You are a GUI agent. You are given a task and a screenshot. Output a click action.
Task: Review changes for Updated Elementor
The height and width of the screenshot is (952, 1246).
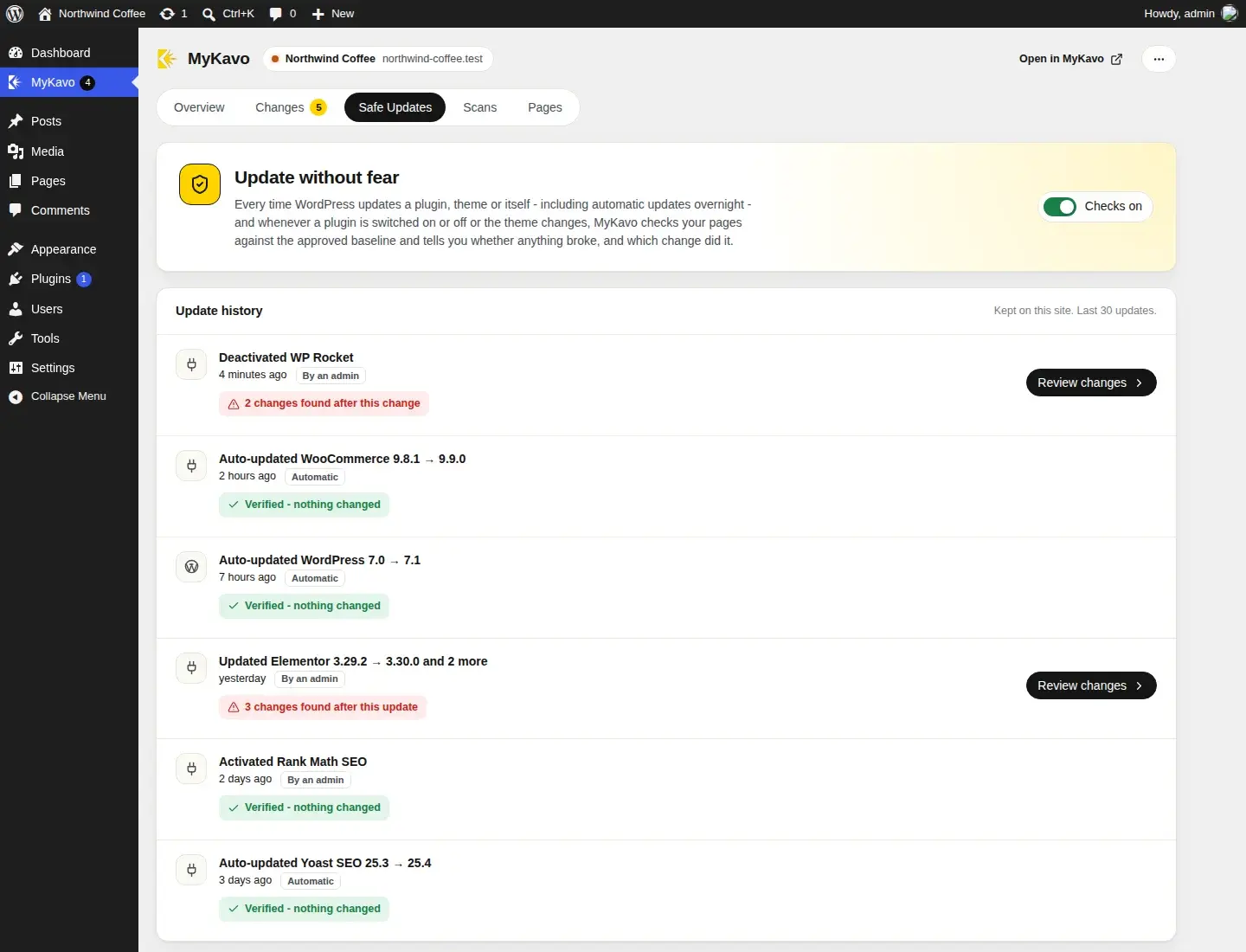click(1091, 685)
